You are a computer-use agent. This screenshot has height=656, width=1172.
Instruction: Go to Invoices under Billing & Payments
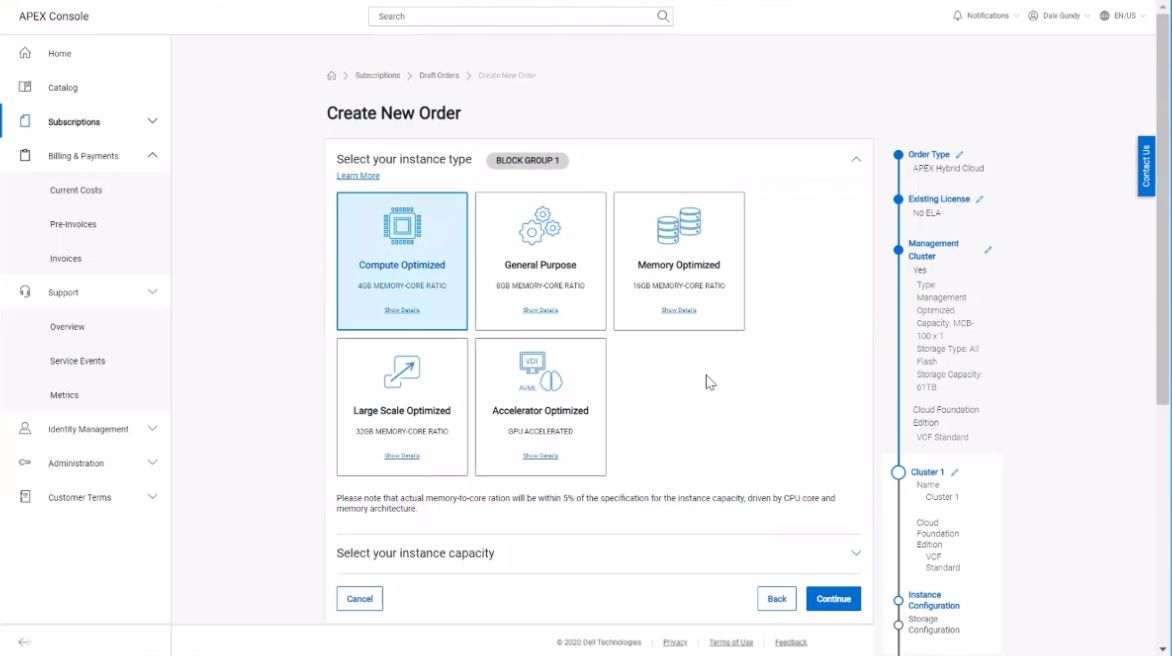65,259
